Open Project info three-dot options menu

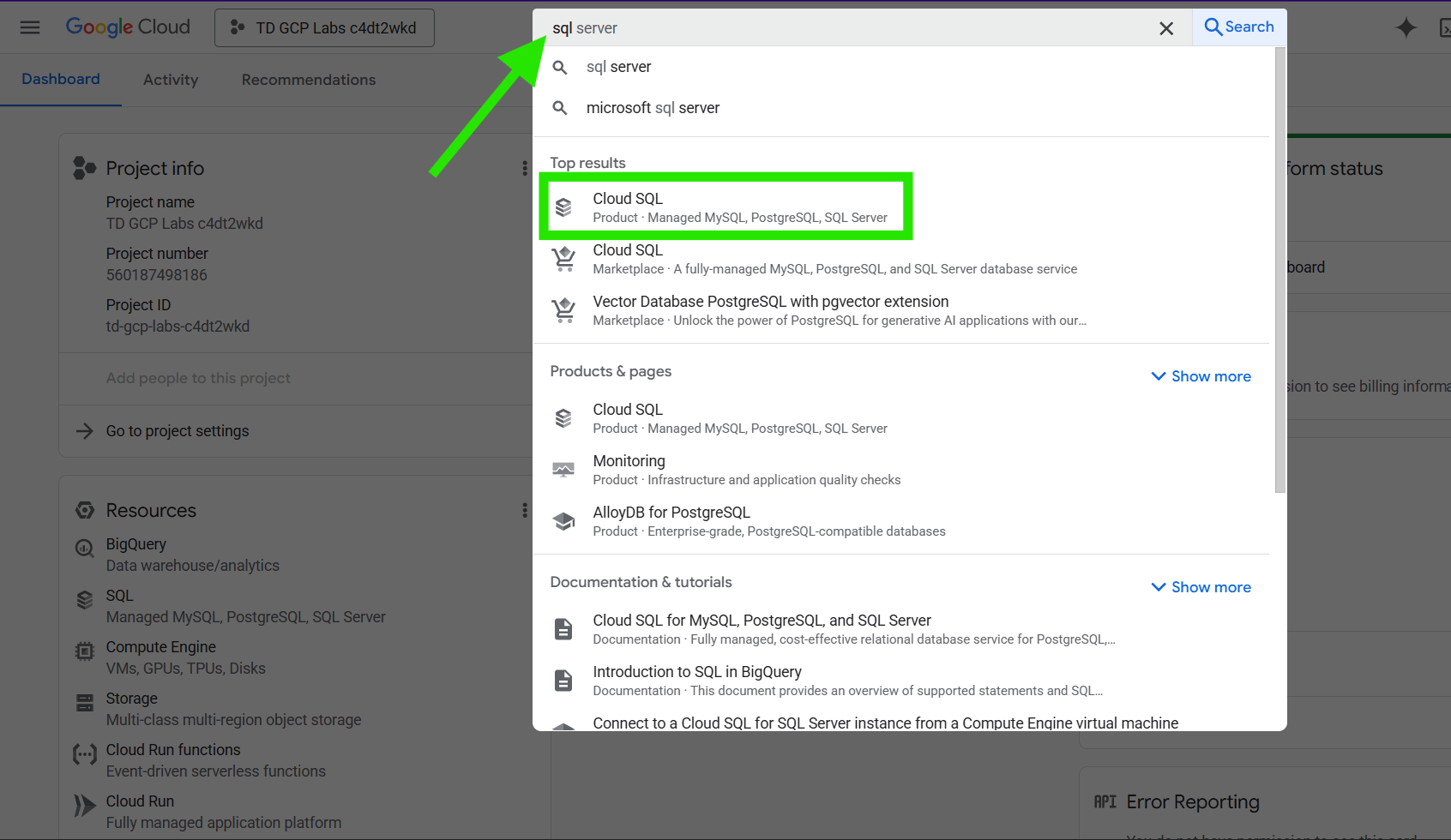tap(524, 169)
